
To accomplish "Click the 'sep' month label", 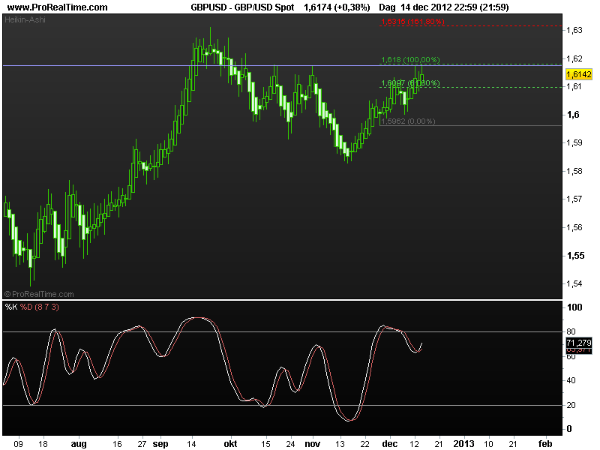I will 160,444.
